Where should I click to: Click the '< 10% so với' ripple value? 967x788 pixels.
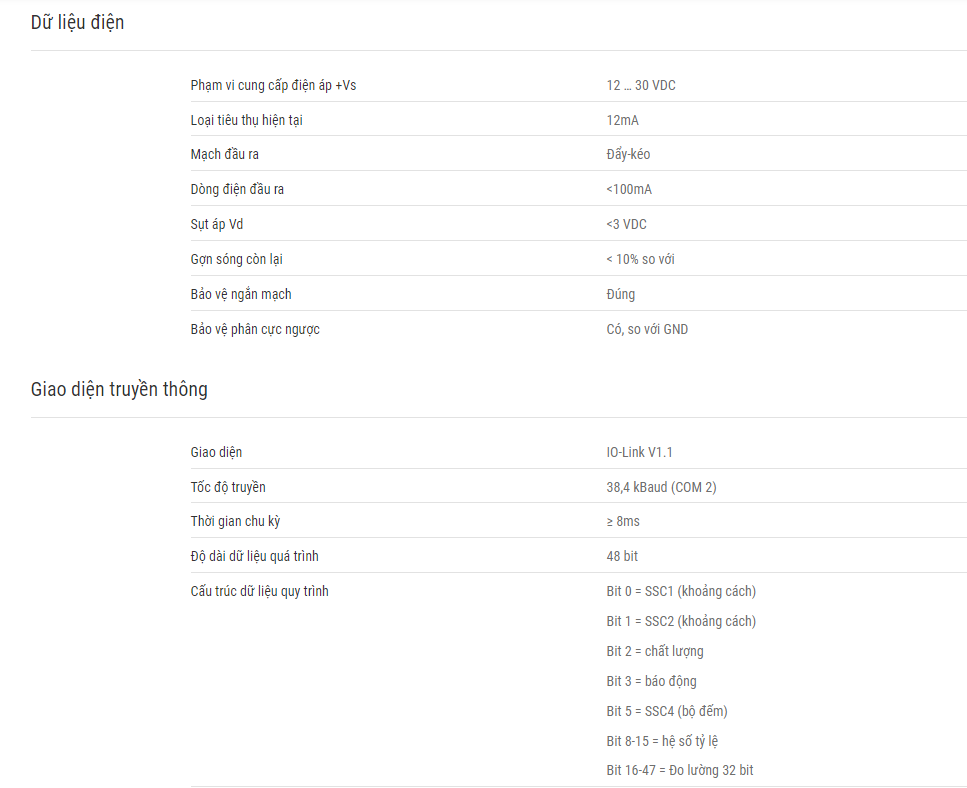pos(640,260)
